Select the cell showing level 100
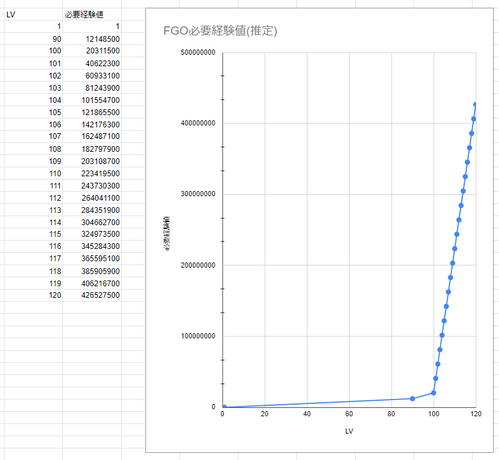This screenshot has width=499, height=460. pyautogui.click(x=33, y=51)
